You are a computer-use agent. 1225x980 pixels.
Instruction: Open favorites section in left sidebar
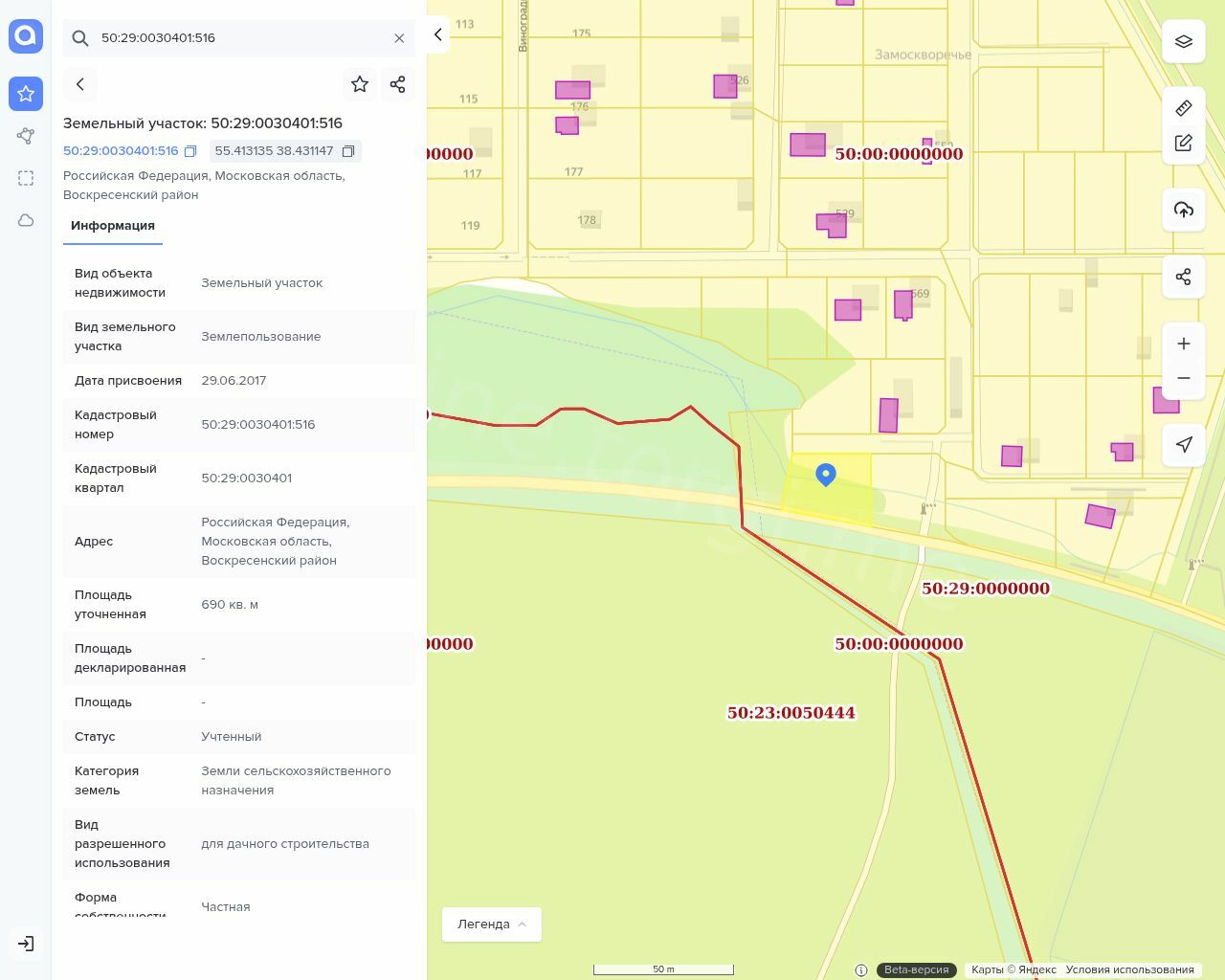click(26, 94)
